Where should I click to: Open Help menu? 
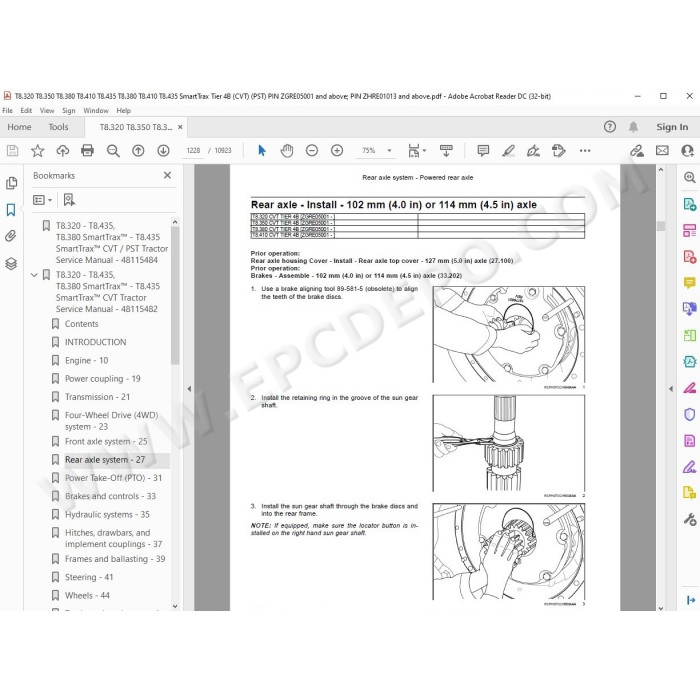(124, 110)
